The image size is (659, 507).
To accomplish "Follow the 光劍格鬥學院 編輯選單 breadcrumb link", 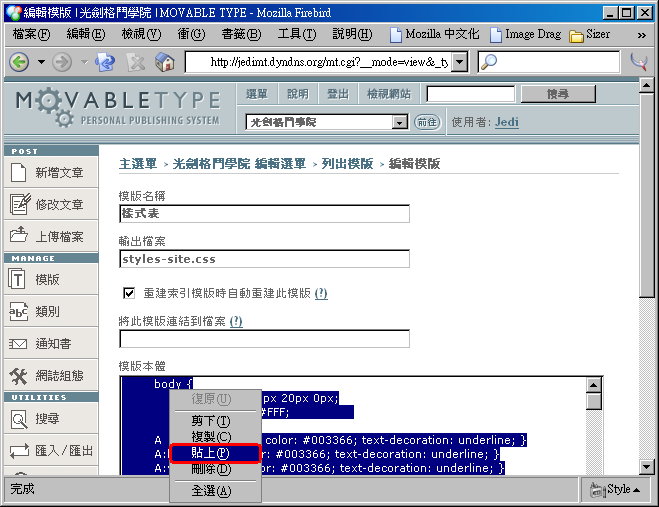I will tap(239, 164).
